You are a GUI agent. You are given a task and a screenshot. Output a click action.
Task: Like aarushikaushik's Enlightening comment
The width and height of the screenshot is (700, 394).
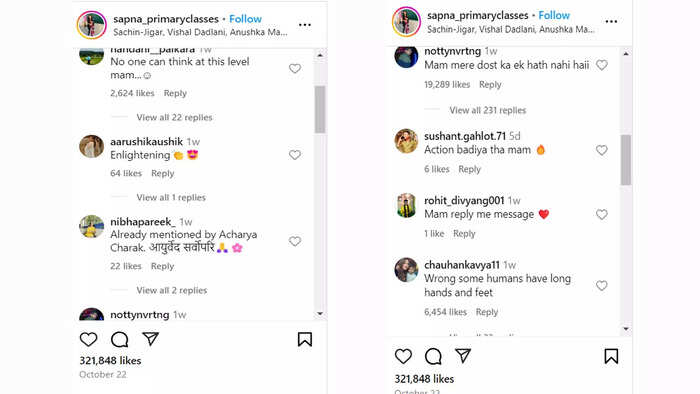pyautogui.click(x=295, y=155)
